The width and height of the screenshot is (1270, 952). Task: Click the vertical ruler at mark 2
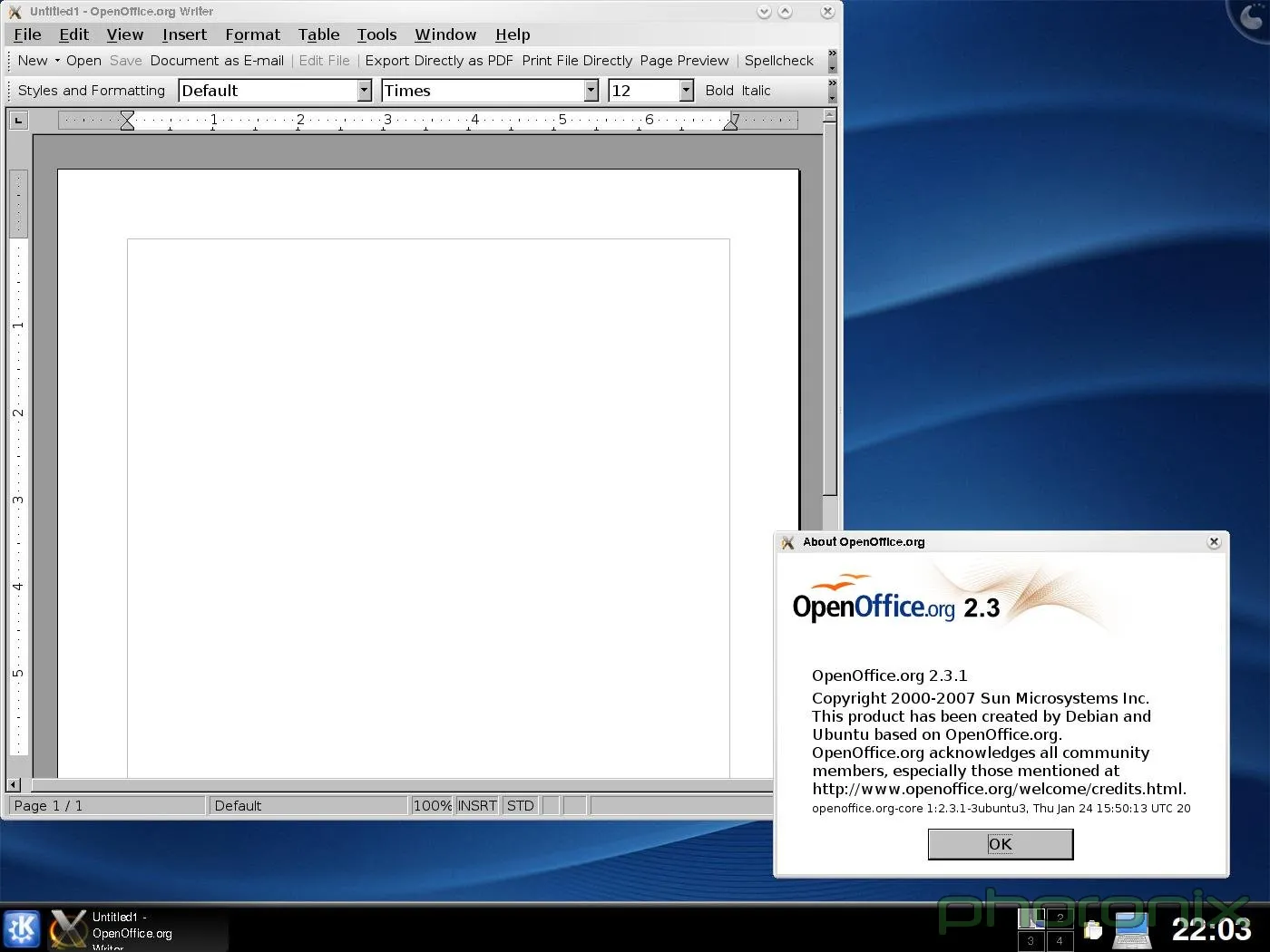(x=18, y=413)
